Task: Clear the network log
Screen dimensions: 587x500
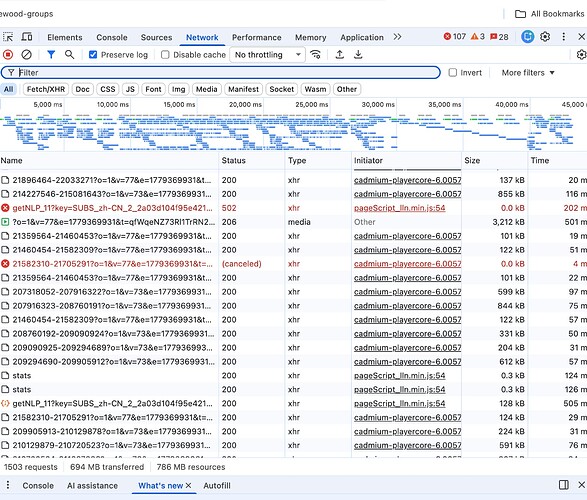Action: coord(26,55)
